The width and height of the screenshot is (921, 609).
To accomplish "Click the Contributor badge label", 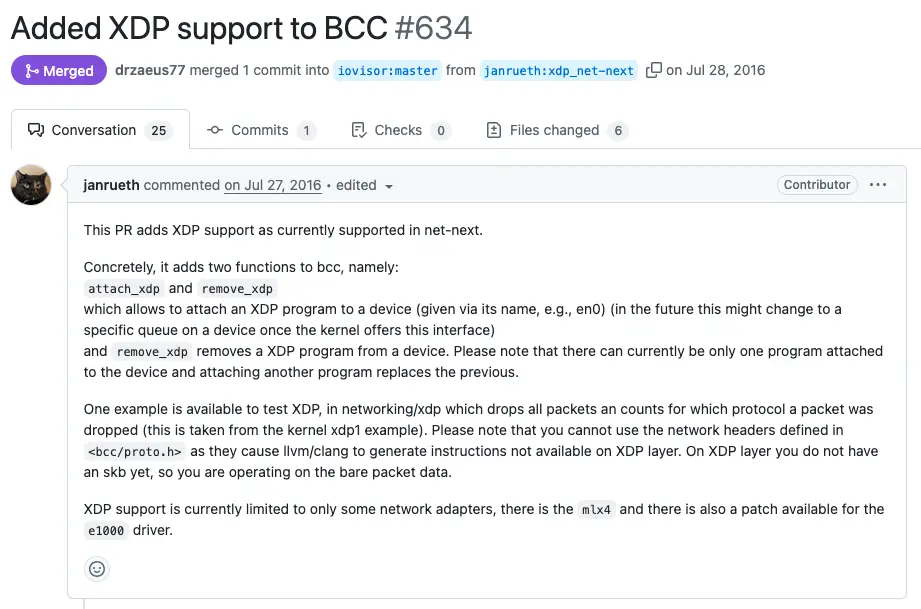I will 817,185.
